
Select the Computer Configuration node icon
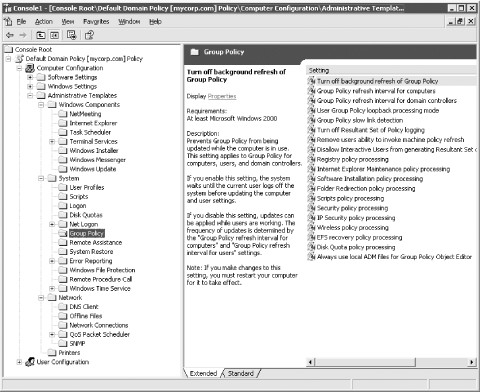pos(30,68)
